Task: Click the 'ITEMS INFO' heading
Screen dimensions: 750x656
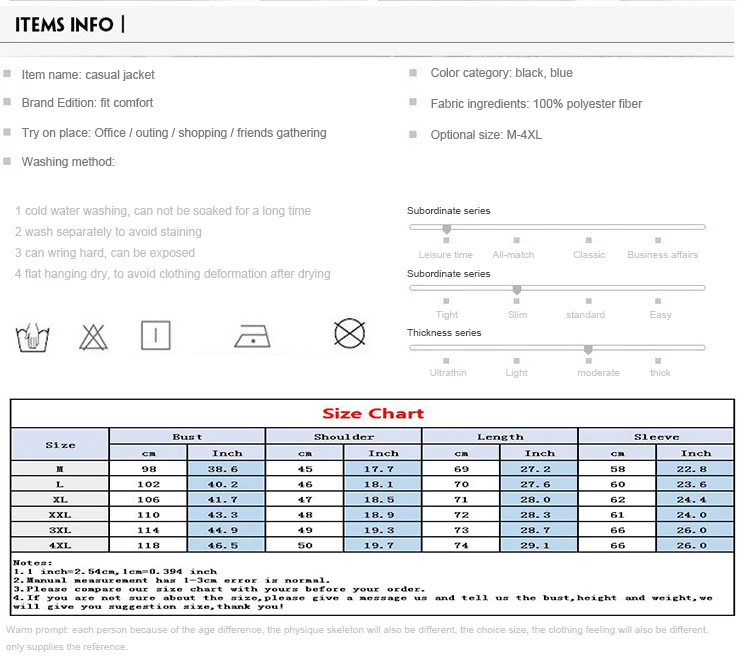Action: tap(64, 25)
